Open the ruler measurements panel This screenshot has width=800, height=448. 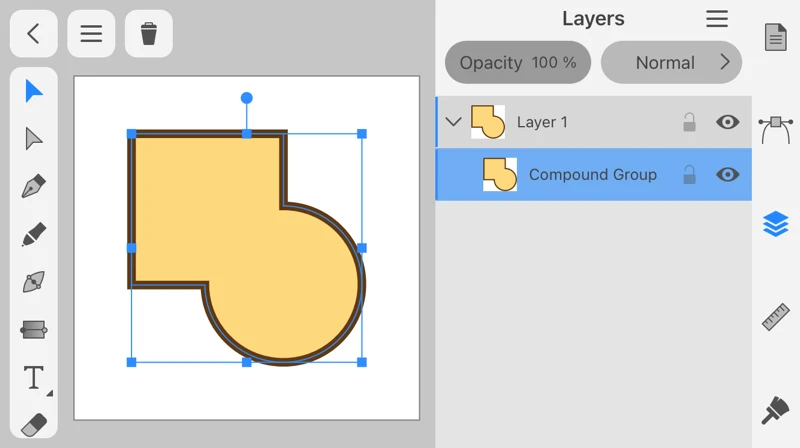pos(776,317)
